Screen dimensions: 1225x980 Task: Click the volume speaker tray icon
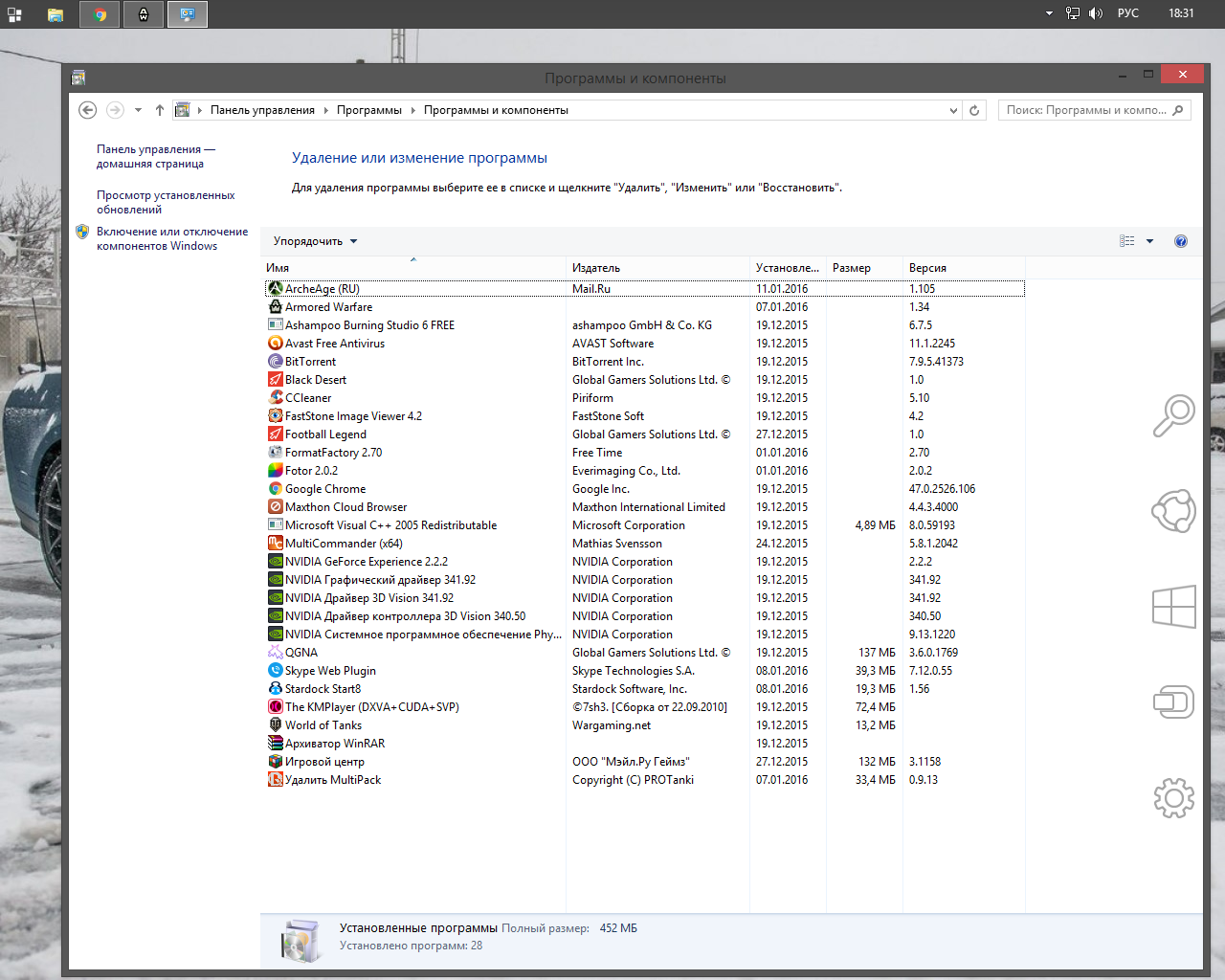pyautogui.click(x=1096, y=13)
